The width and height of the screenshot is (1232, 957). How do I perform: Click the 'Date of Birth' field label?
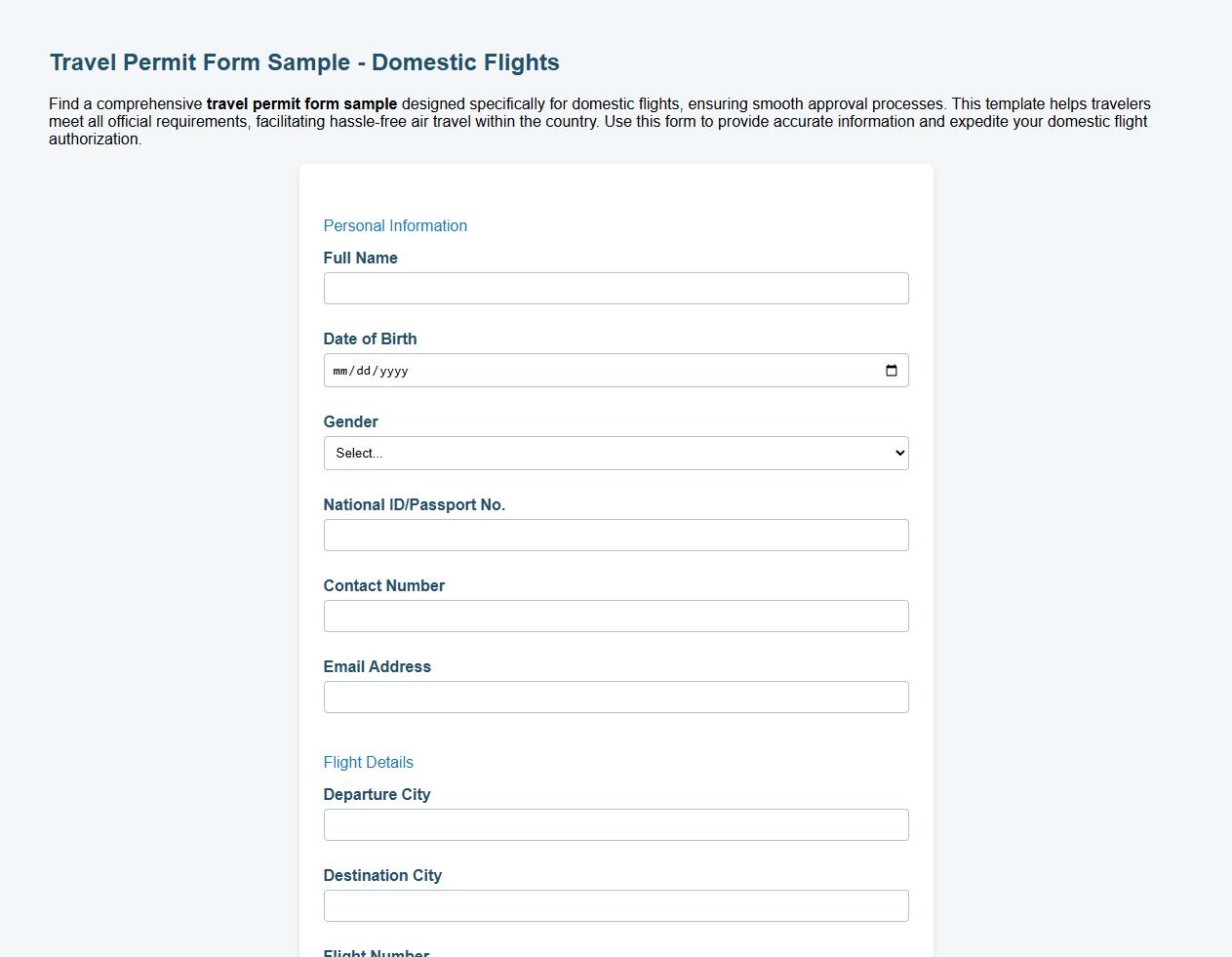(370, 339)
